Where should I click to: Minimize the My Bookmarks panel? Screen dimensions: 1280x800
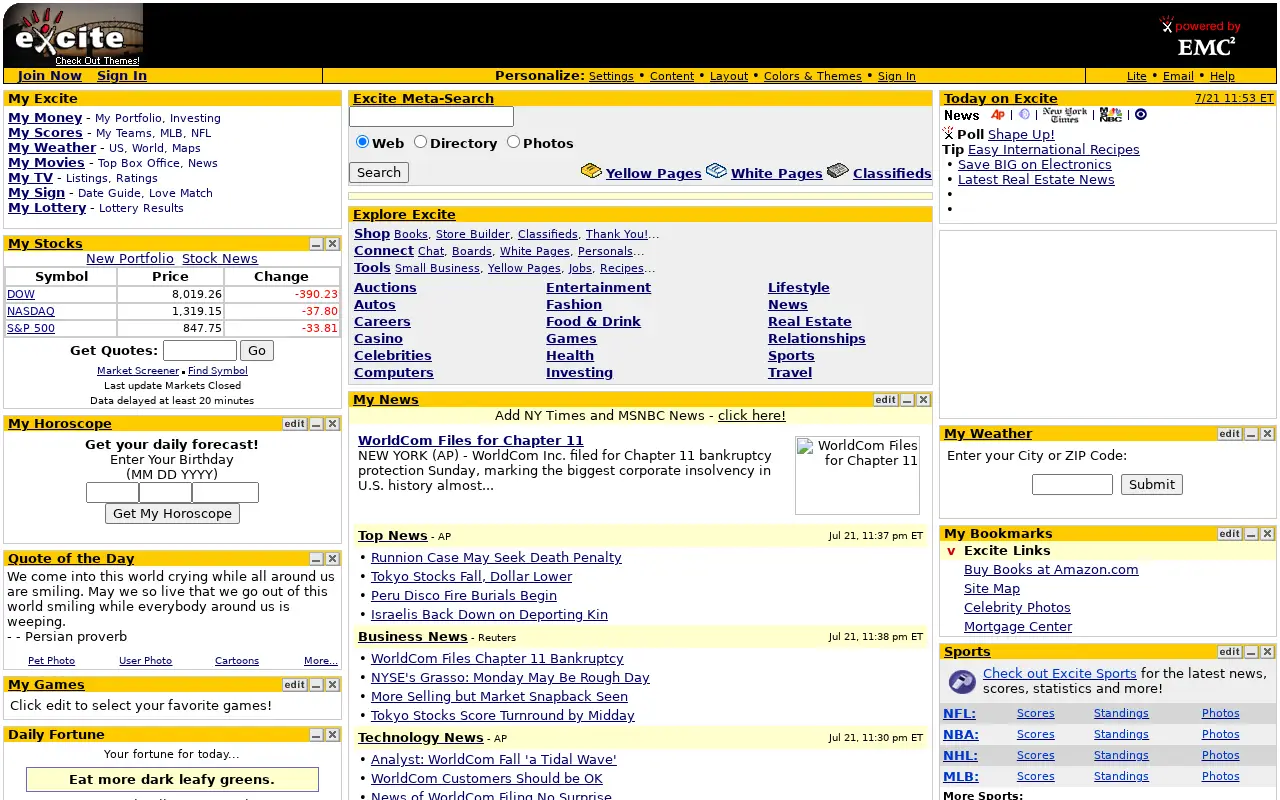[x=1251, y=534]
